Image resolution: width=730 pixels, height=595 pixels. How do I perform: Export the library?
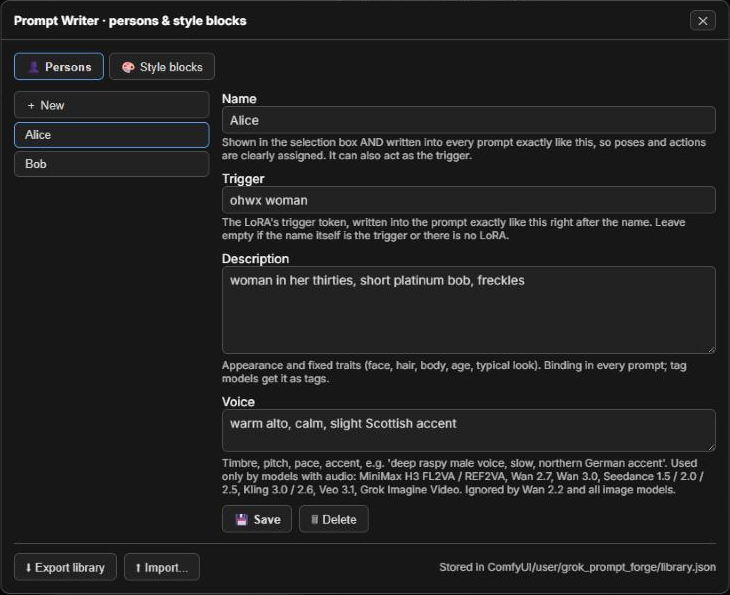[65, 567]
